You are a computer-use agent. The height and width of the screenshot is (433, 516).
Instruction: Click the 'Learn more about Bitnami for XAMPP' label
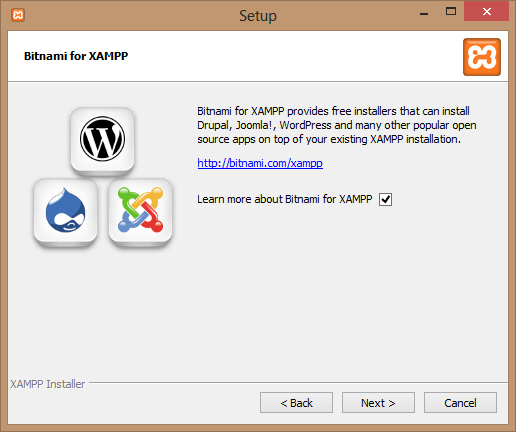(284, 199)
